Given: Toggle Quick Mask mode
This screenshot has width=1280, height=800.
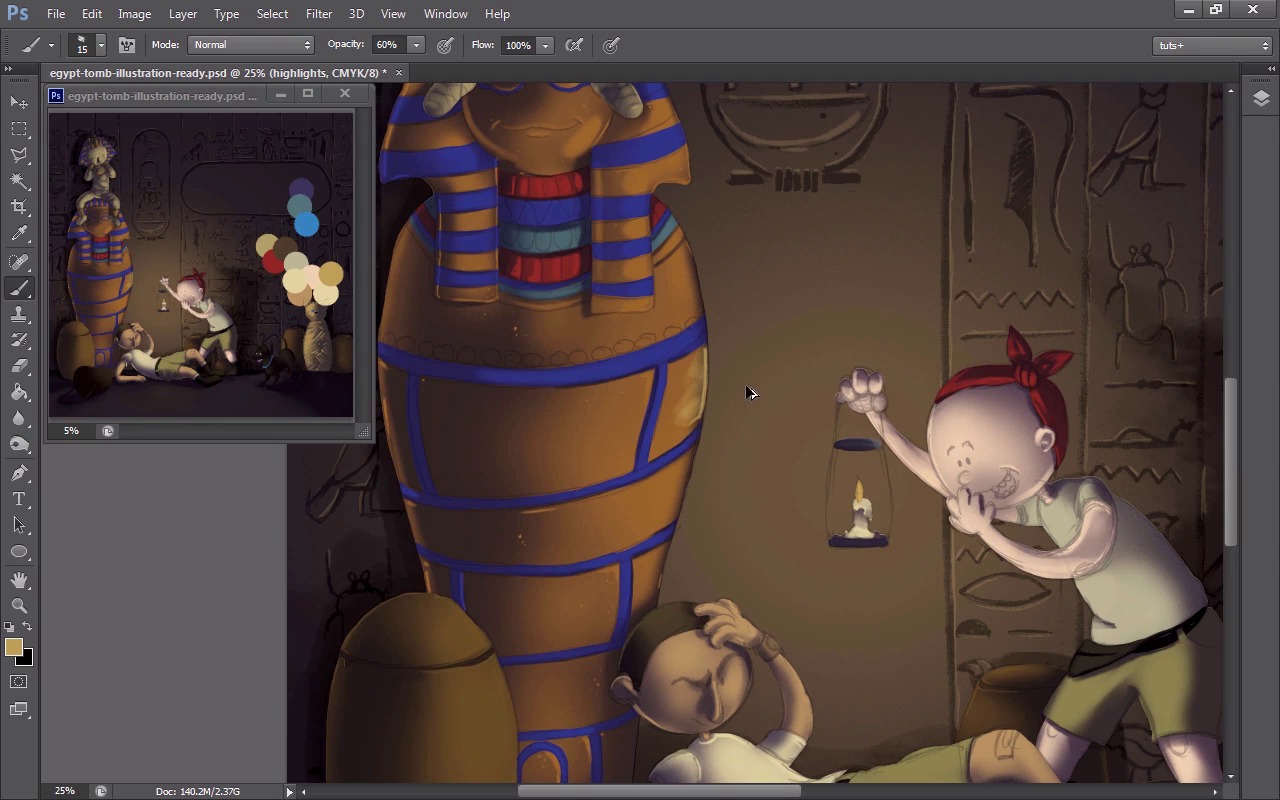Looking at the screenshot, I should point(19,682).
